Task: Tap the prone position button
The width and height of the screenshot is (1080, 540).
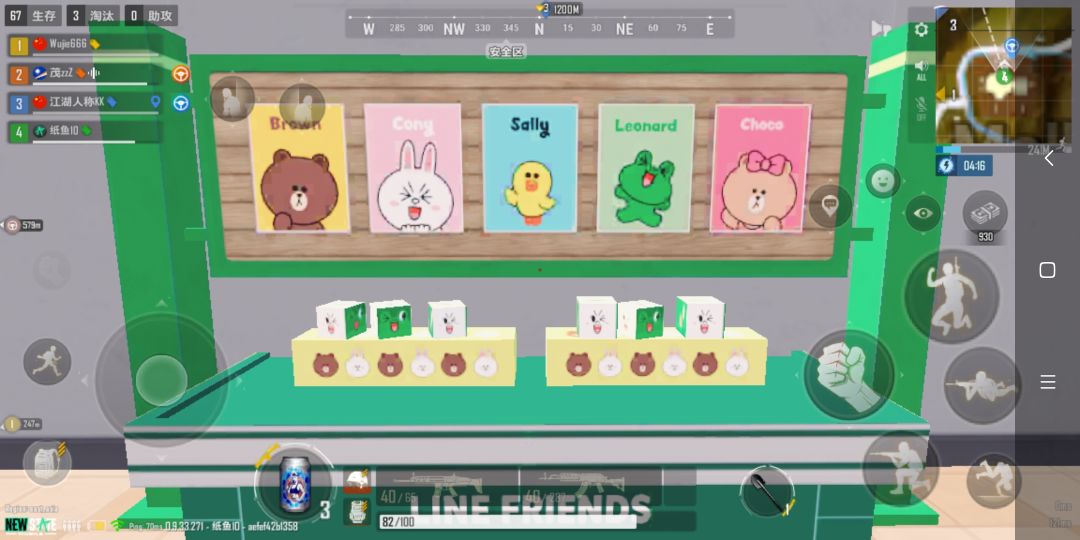Action: coord(982,386)
